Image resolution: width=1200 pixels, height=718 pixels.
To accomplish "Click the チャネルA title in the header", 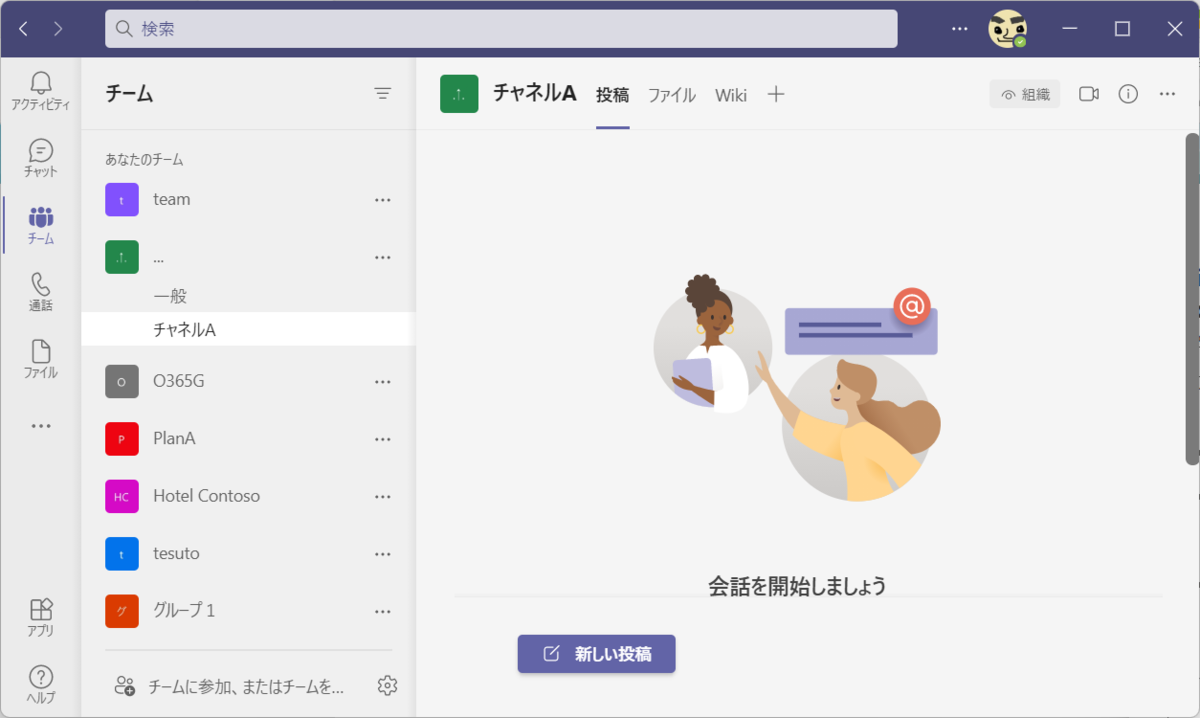I will pos(535,93).
